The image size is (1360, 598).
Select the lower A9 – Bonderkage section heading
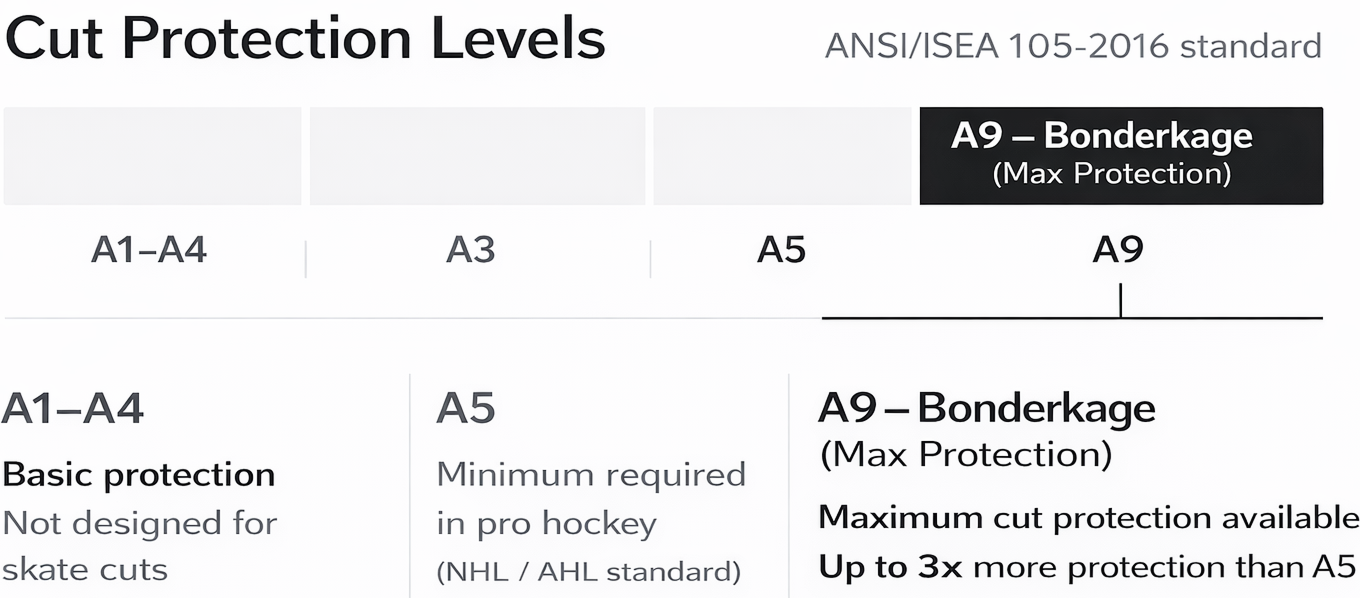tap(986, 408)
